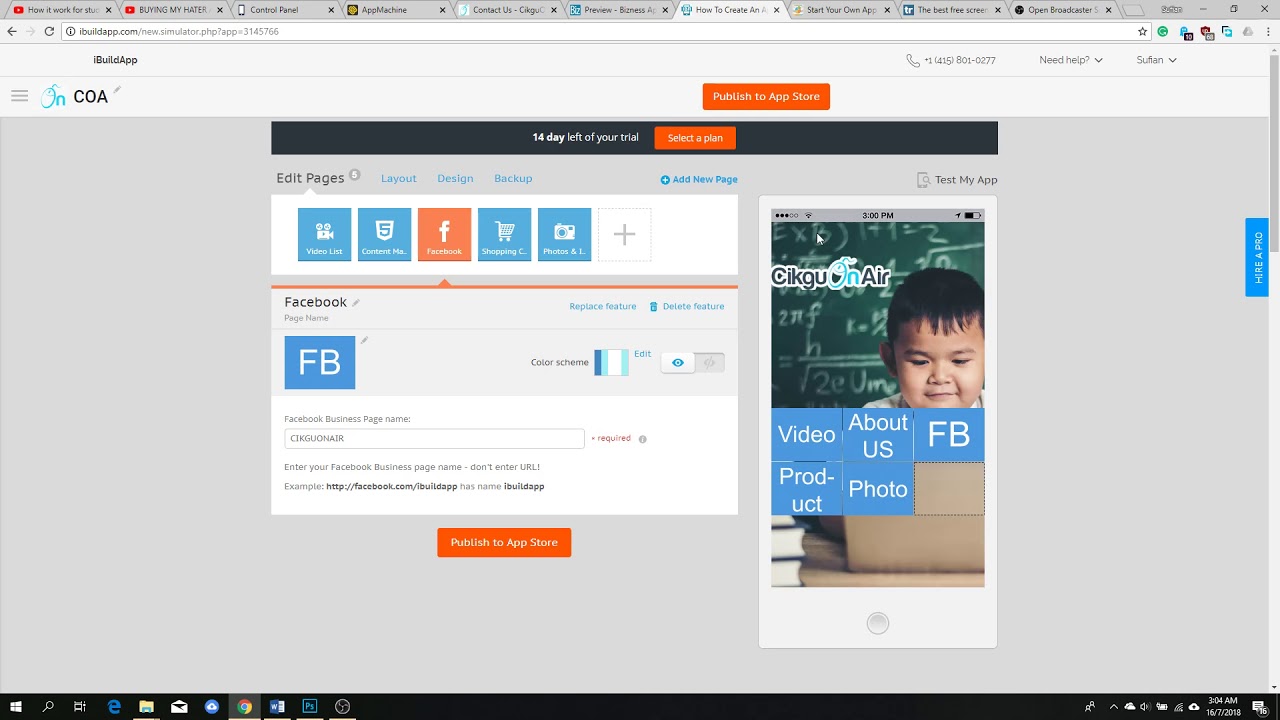Tap the Photo tile in phone preview

point(878,489)
